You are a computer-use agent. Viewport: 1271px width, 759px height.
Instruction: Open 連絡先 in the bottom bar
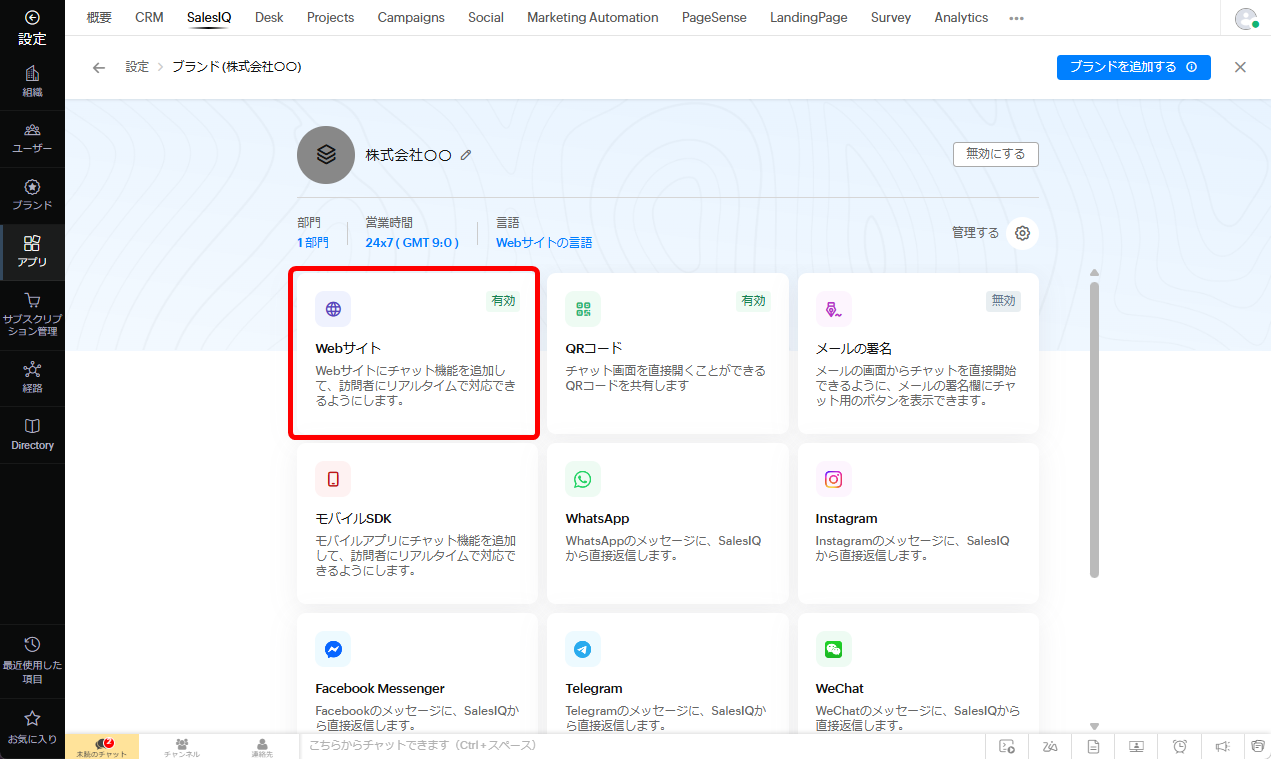(x=262, y=746)
